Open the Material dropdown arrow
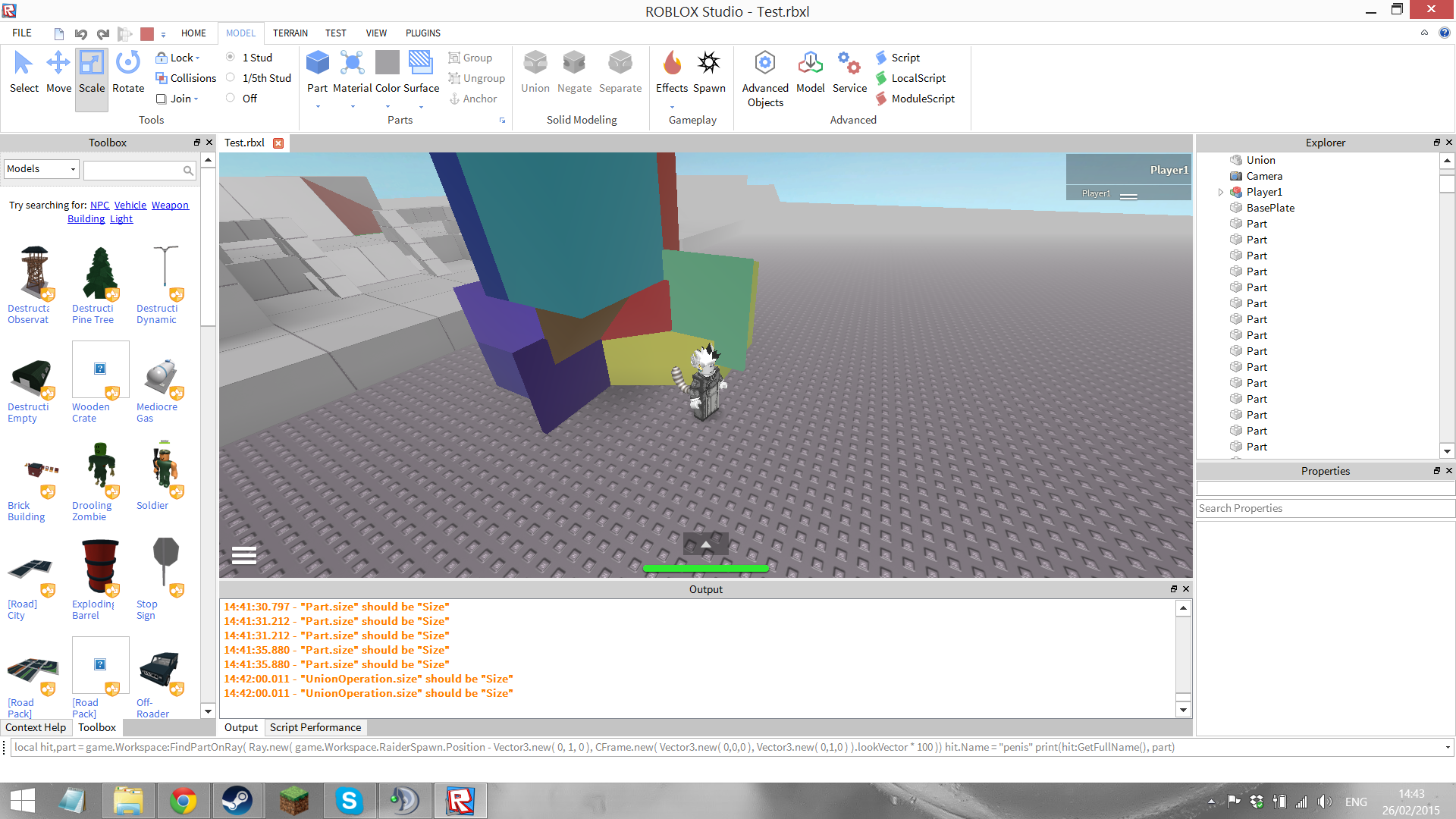 [353, 107]
